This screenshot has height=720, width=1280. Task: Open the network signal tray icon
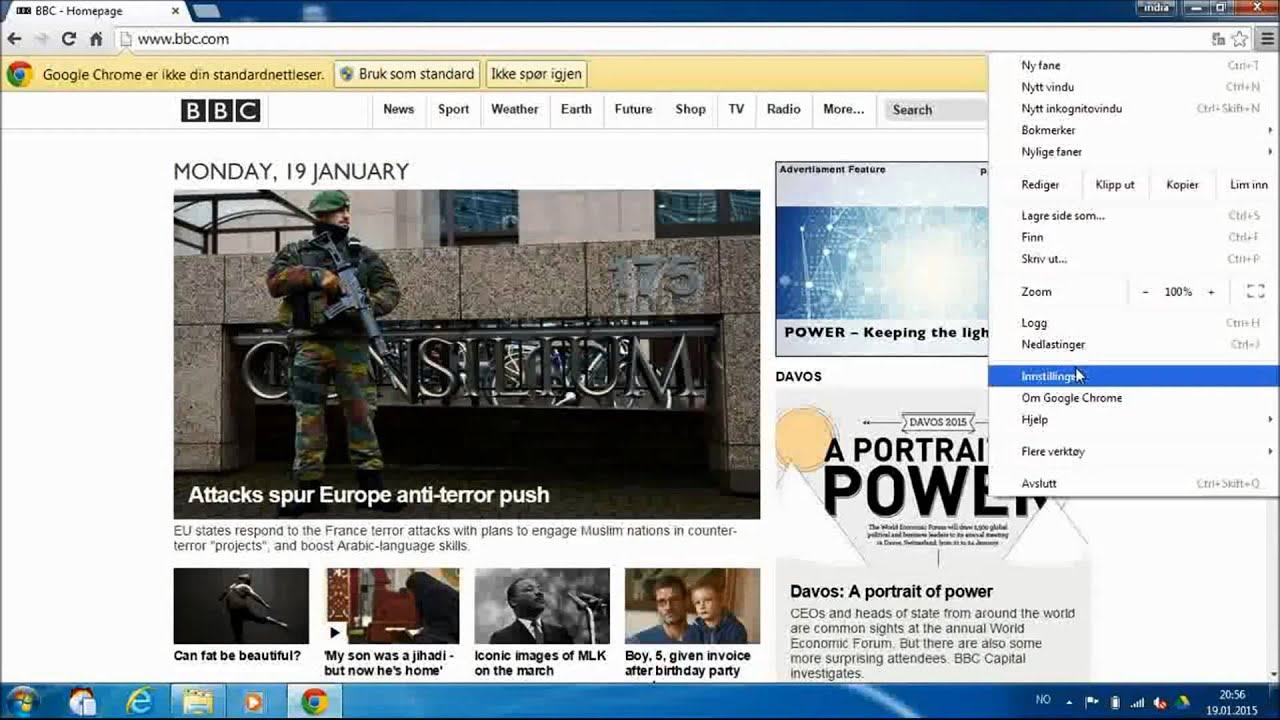[x=1139, y=702]
